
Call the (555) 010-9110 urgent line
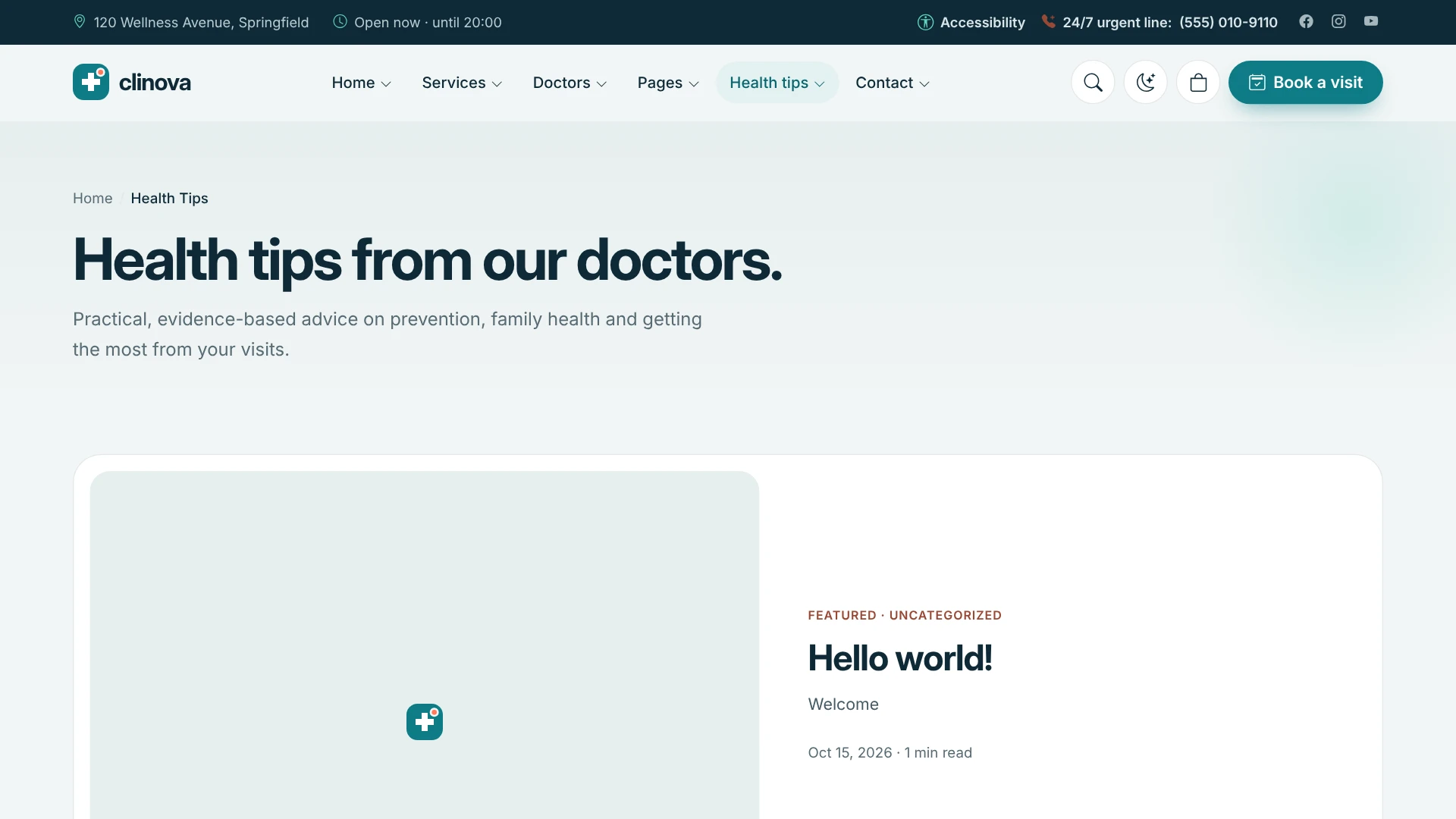1228,22
